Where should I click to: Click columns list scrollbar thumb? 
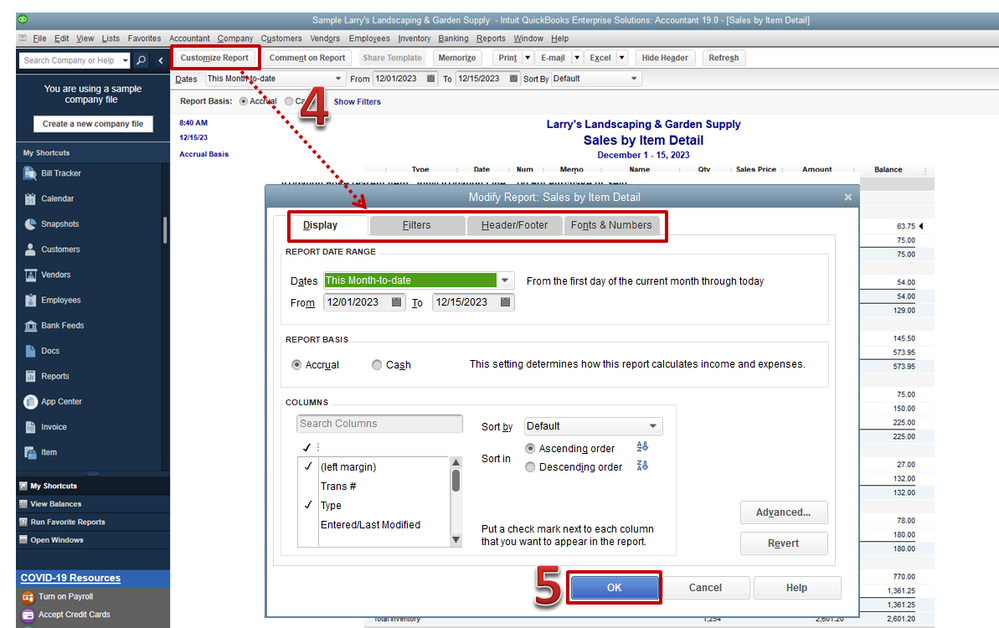pyautogui.click(x=456, y=481)
